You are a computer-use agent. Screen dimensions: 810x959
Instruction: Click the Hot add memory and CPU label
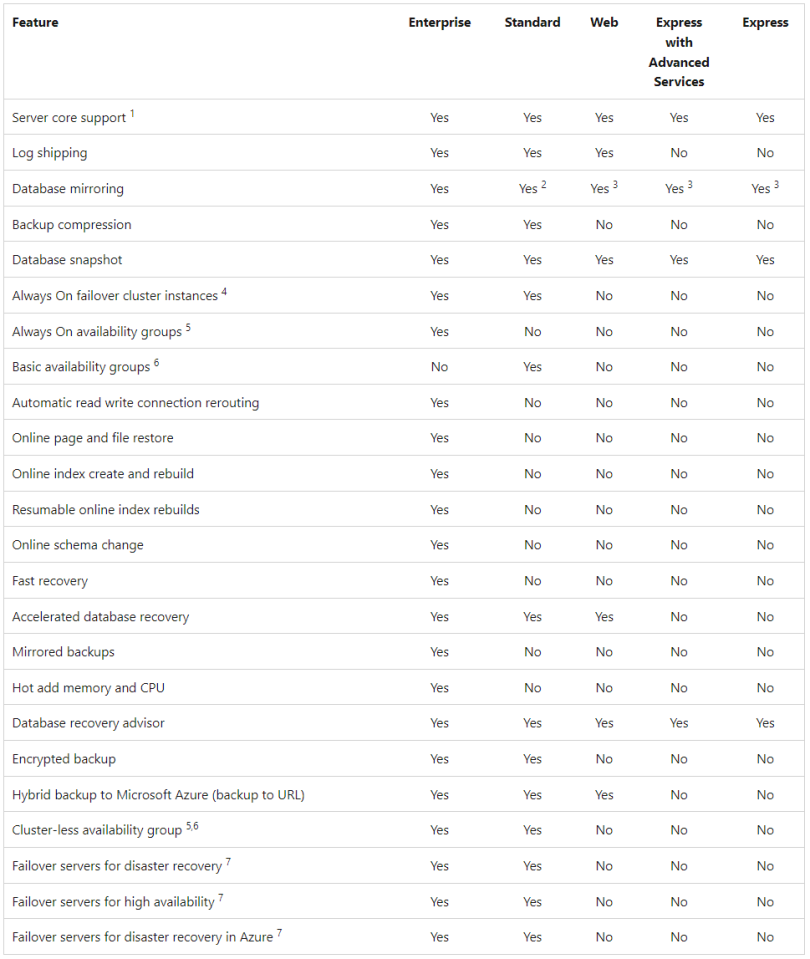86,688
